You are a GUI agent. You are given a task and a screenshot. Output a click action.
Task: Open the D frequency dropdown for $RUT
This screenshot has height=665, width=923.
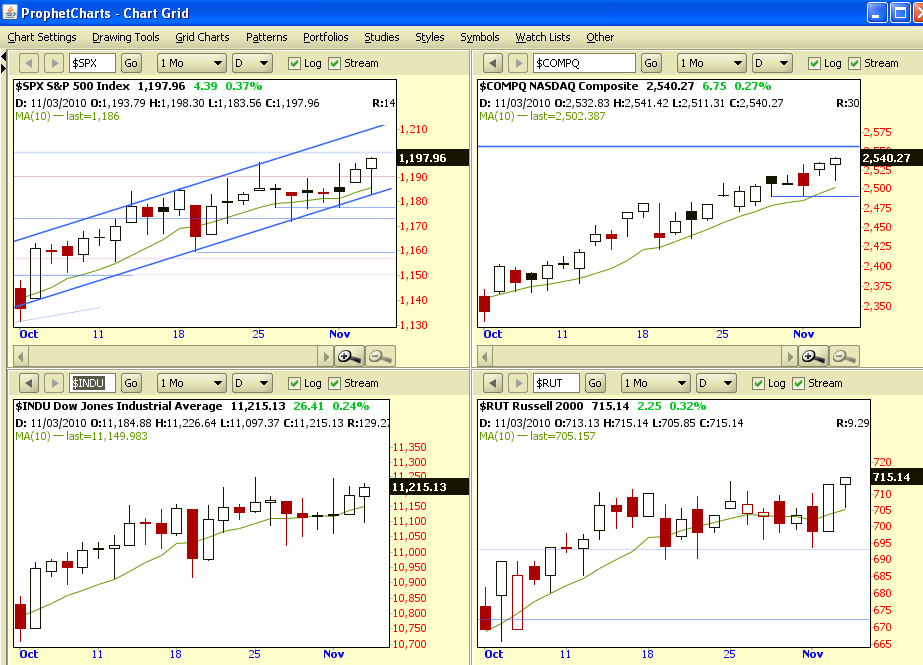[716, 383]
